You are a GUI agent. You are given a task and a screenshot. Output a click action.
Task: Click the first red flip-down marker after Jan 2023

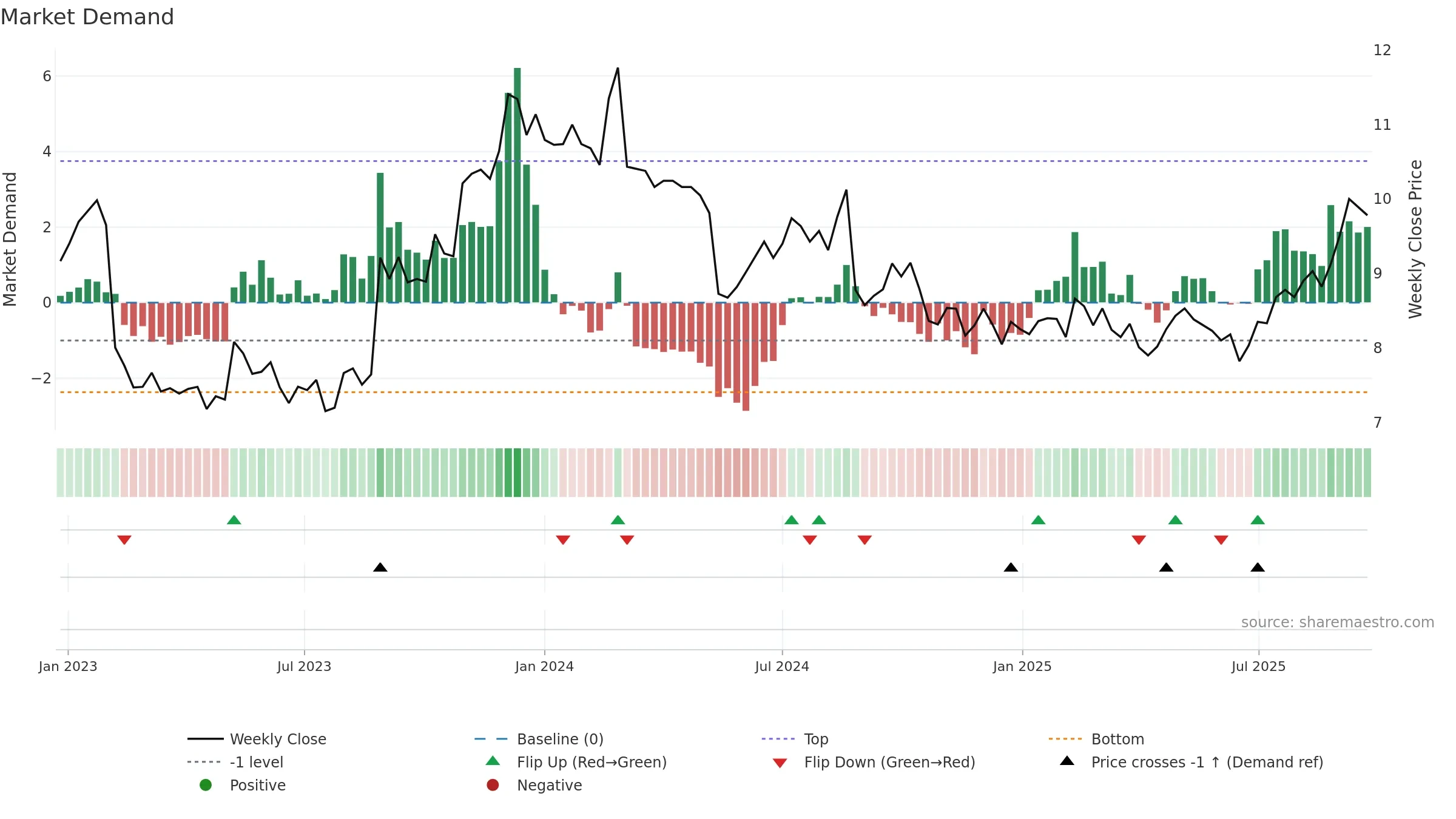[x=124, y=540]
